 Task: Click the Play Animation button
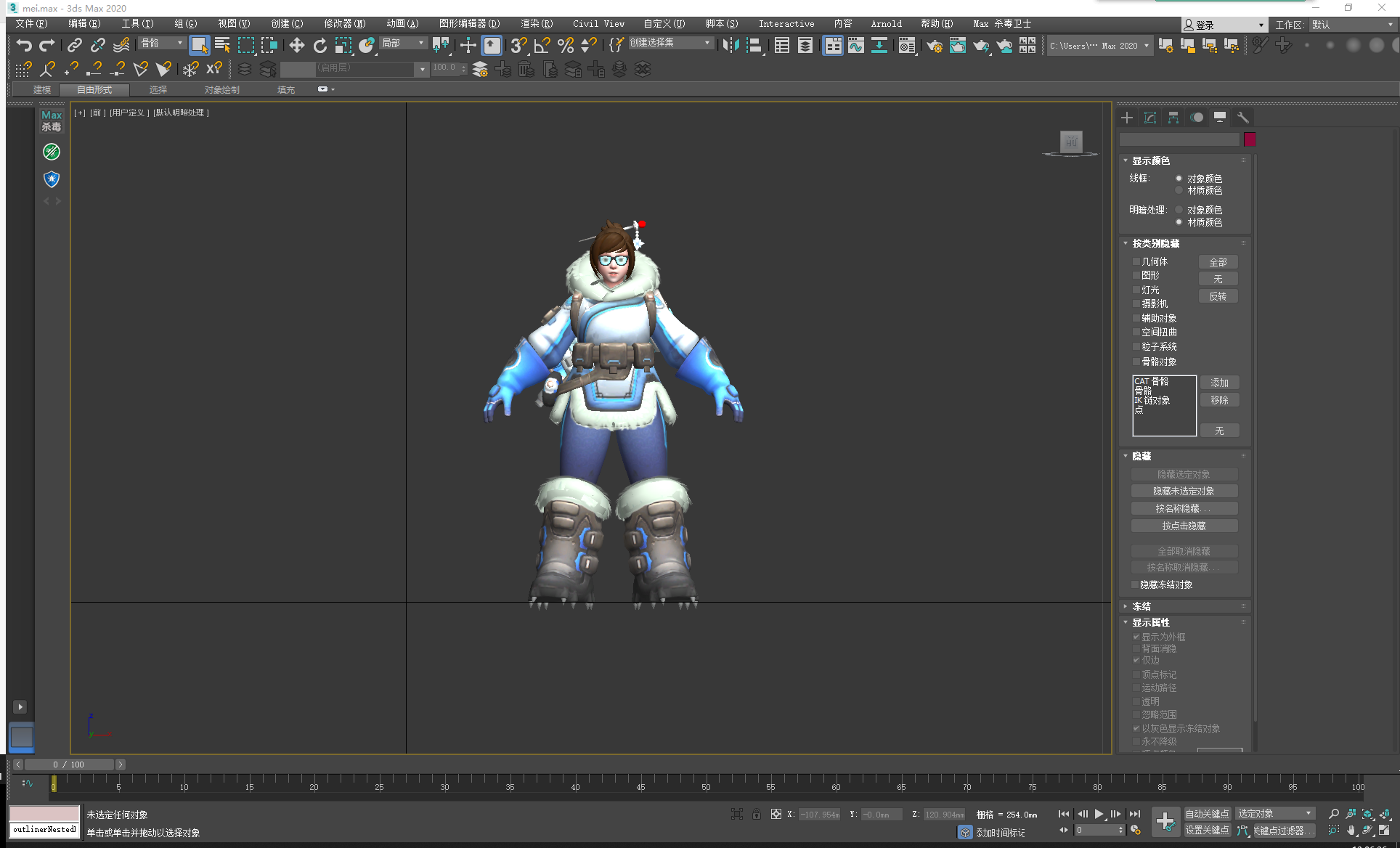pos(1099,815)
